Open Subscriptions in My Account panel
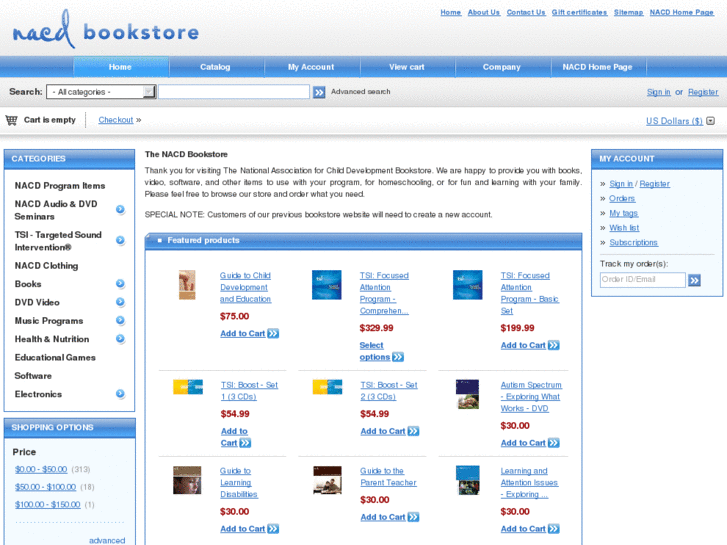The image size is (727, 545). click(633, 243)
